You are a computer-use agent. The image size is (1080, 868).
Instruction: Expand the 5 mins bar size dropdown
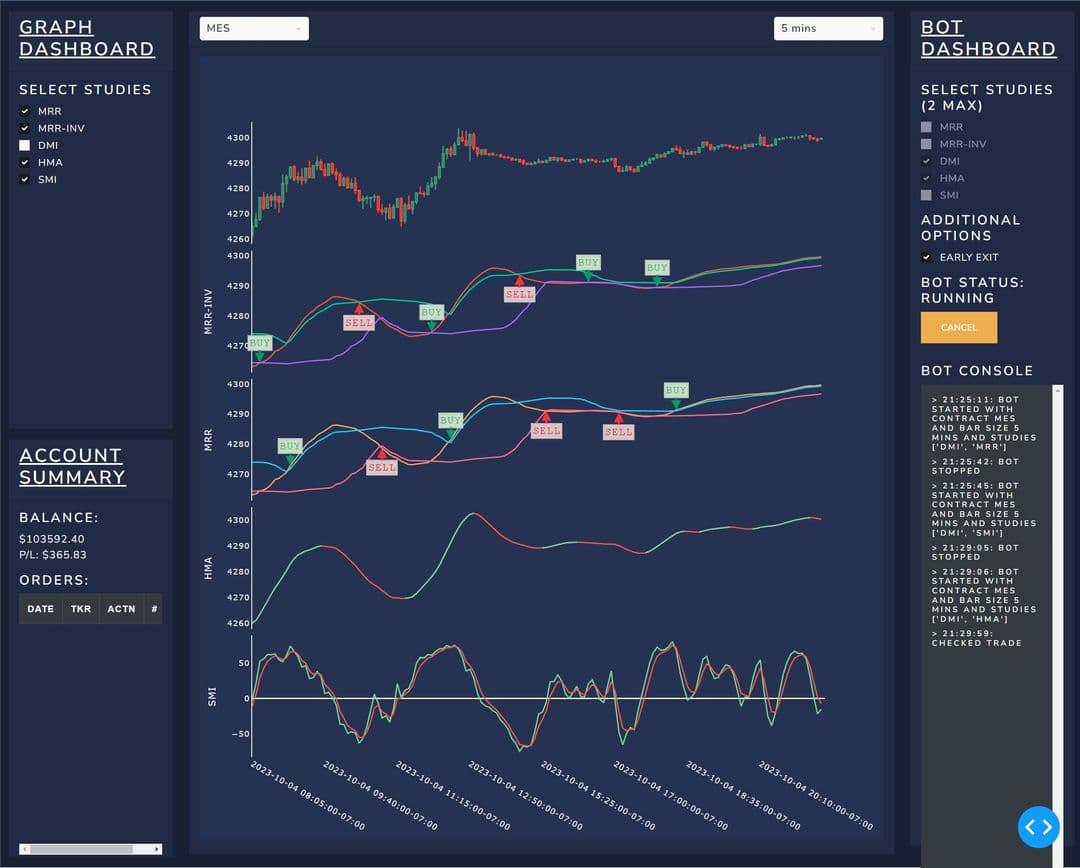(x=828, y=28)
